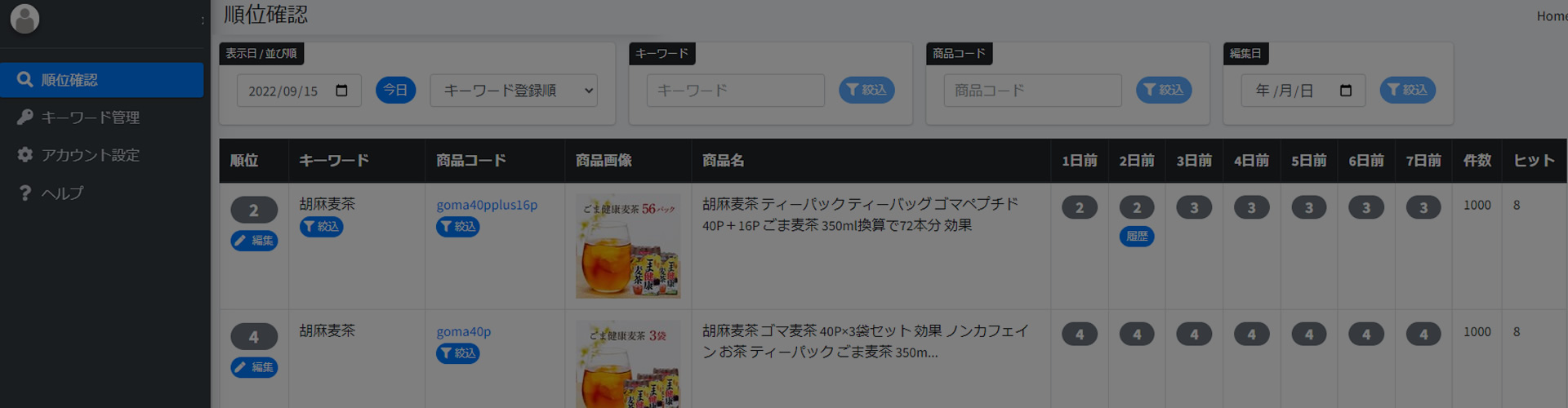Open the calendar picker for display date
This screenshot has width=1568, height=408.
point(342,91)
